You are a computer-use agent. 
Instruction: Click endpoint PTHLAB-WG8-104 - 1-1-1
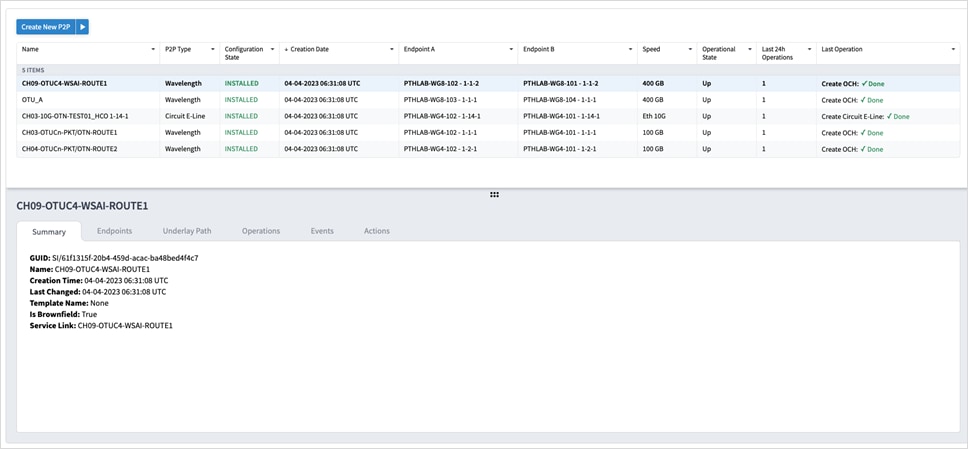point(561,99)
